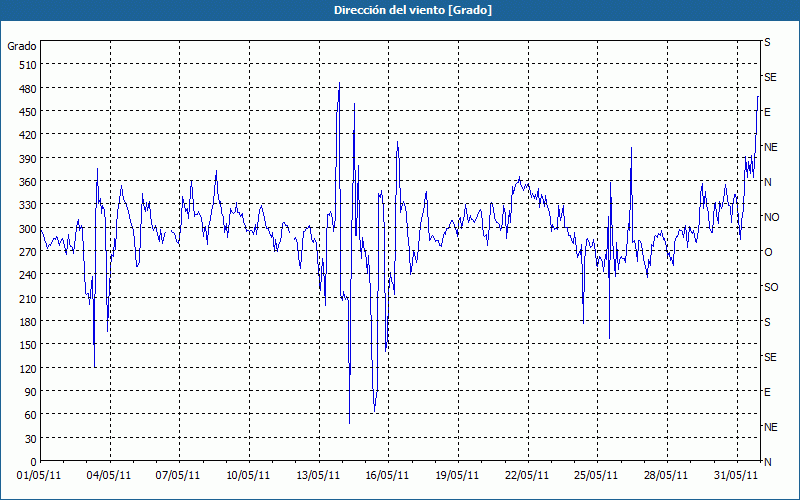Click the 16/05/11 date tick
Viewport: 800px width, 500px height.
[x=387, y=476]
